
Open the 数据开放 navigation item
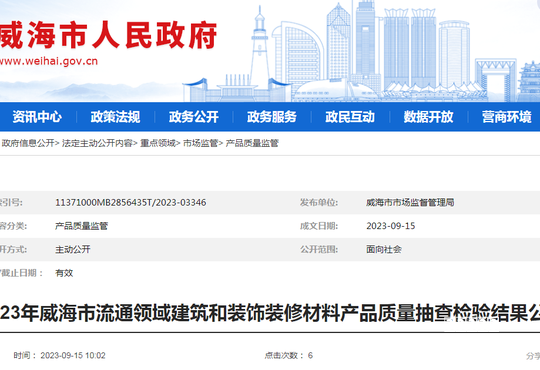pos(428,117)
